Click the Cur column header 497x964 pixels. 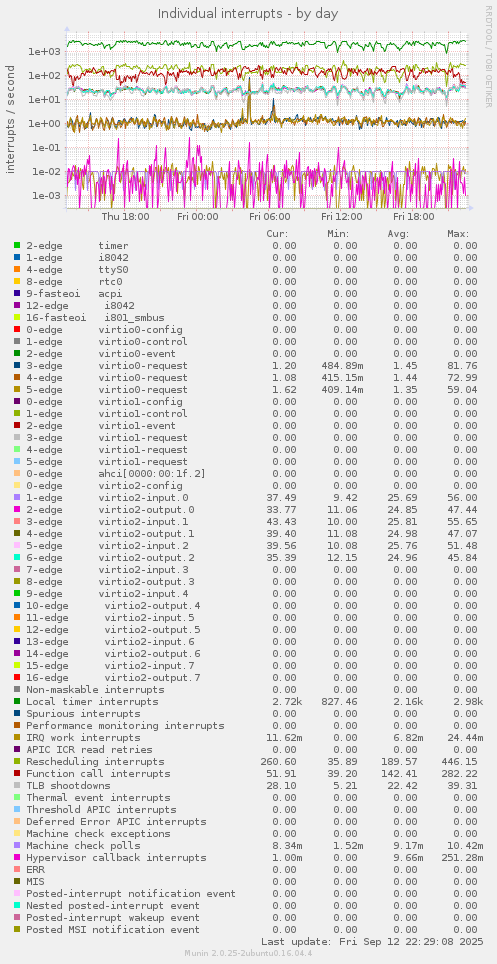coord(277,234)
